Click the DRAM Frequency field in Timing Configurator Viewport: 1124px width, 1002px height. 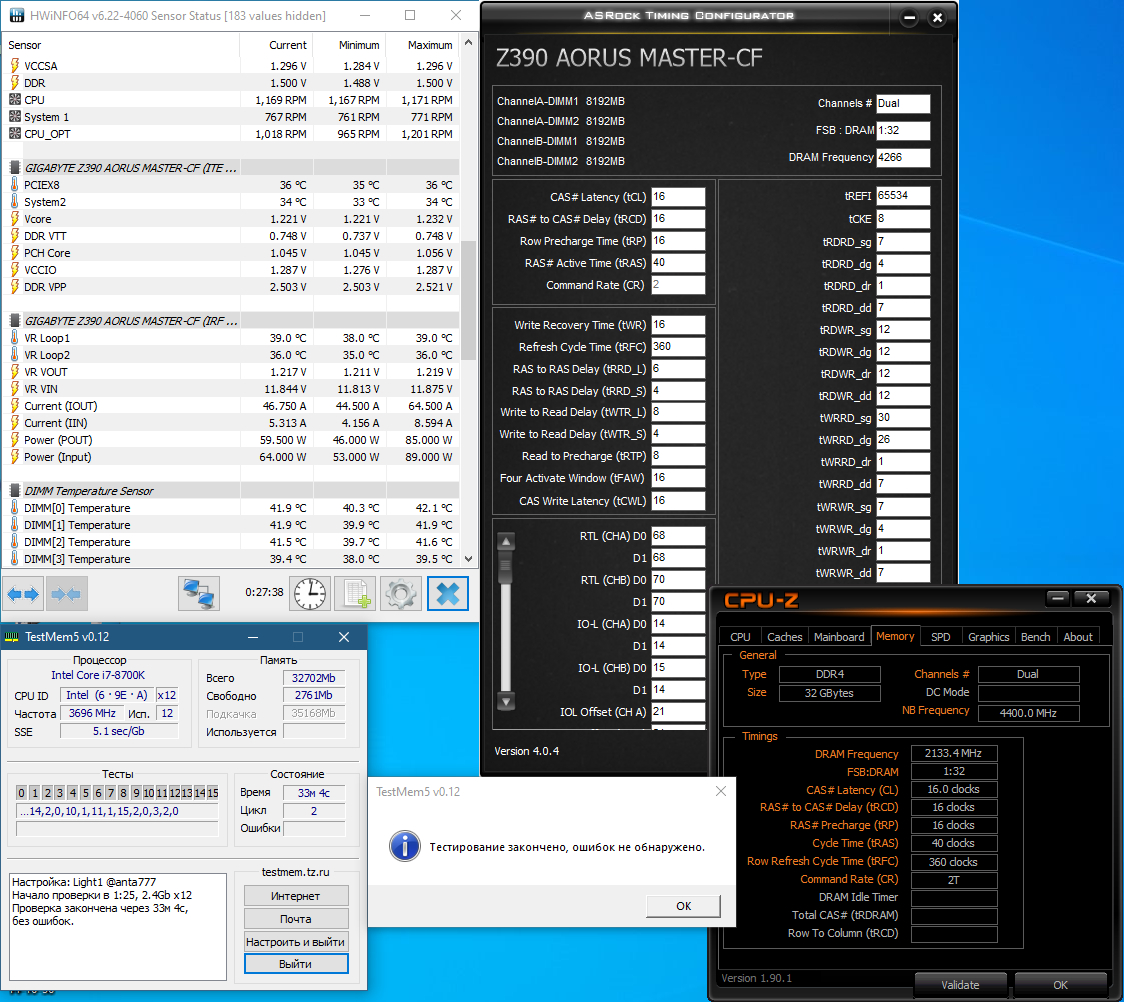(x=903, y=158)
